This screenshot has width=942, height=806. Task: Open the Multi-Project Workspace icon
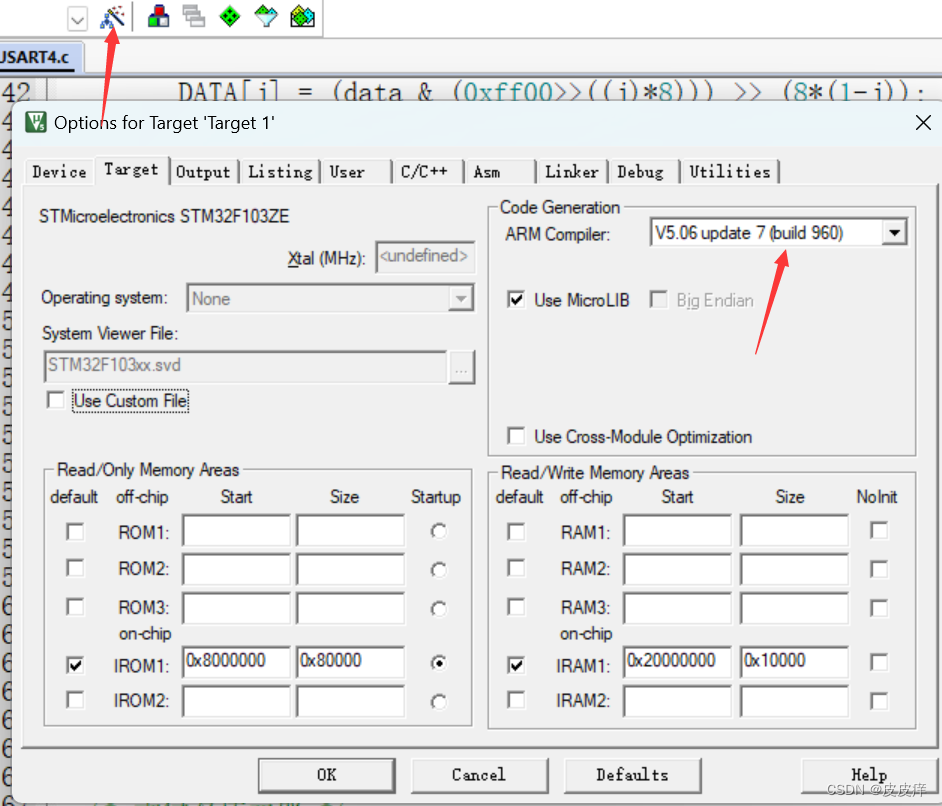click(x=193, y=16)
